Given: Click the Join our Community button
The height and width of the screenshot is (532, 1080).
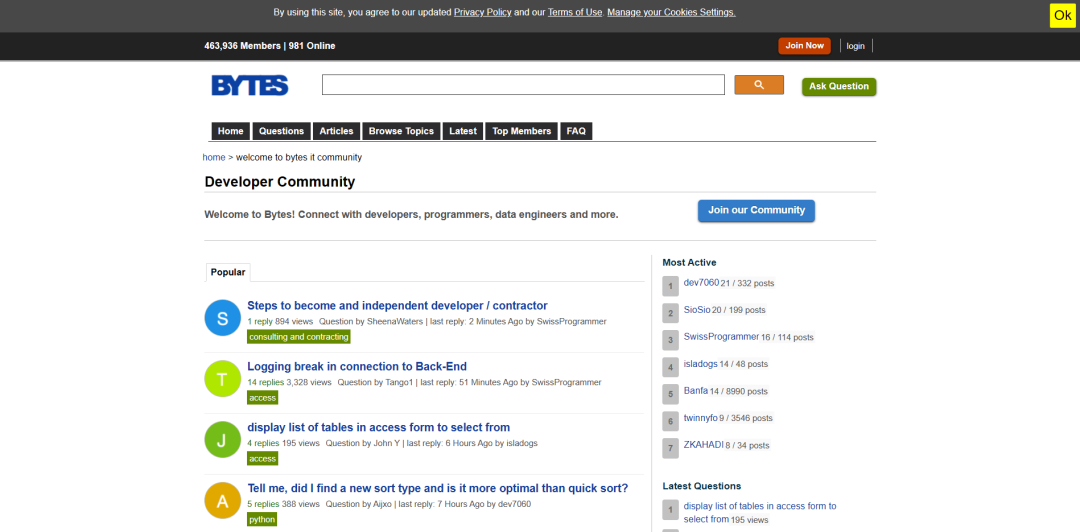Looking at the screenshot, I should pyautogui.click(x=756, y=211).
